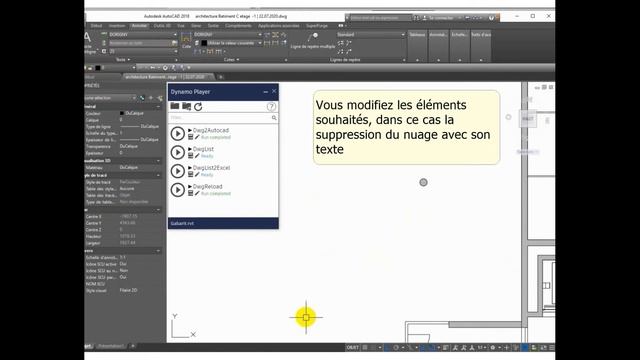Viewport: 640px width, 360px height.
Task: Click the quick select icon in properties
Action: [160, 98]
